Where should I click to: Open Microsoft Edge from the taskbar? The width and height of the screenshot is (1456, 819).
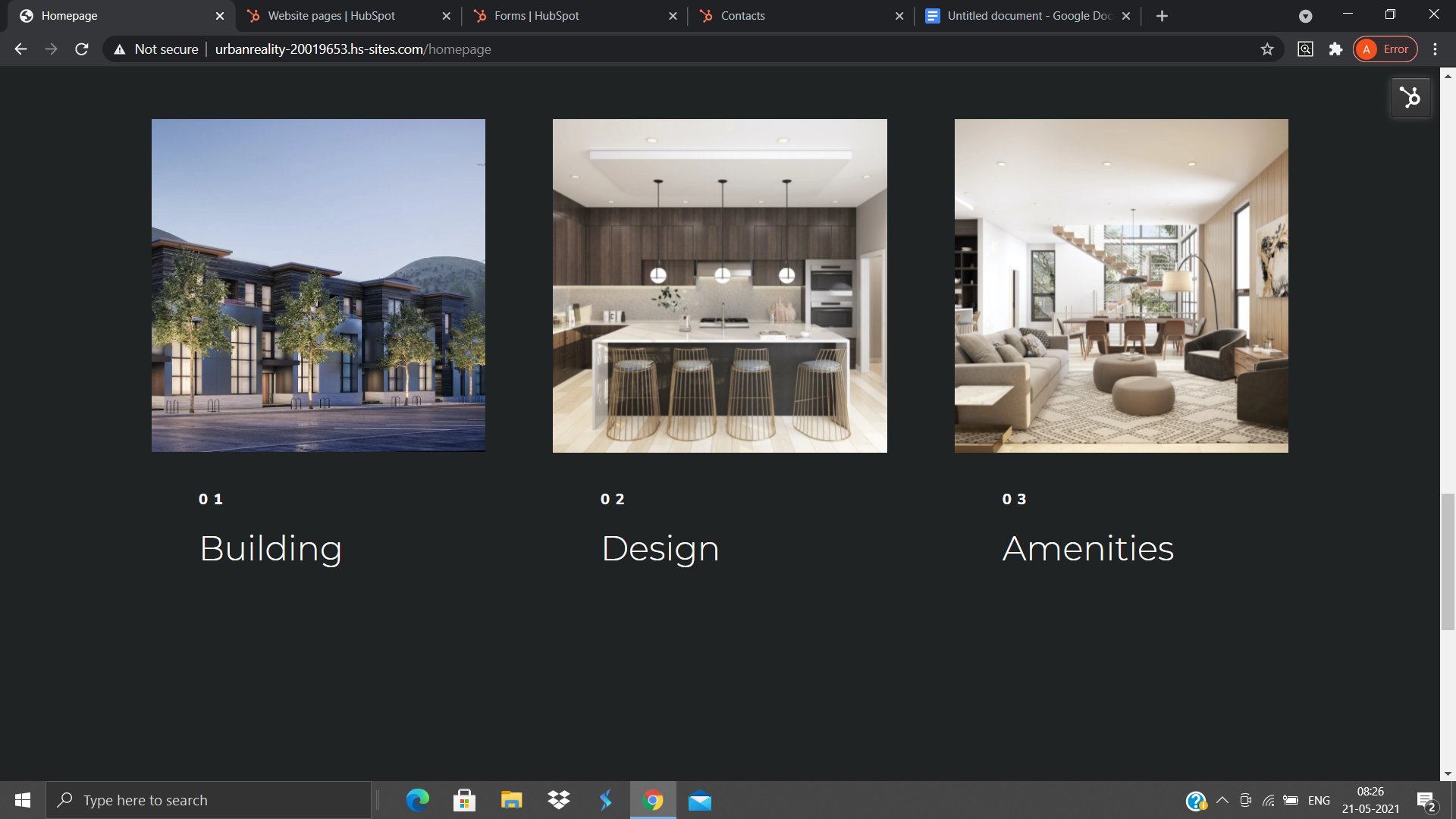point(417,800)
